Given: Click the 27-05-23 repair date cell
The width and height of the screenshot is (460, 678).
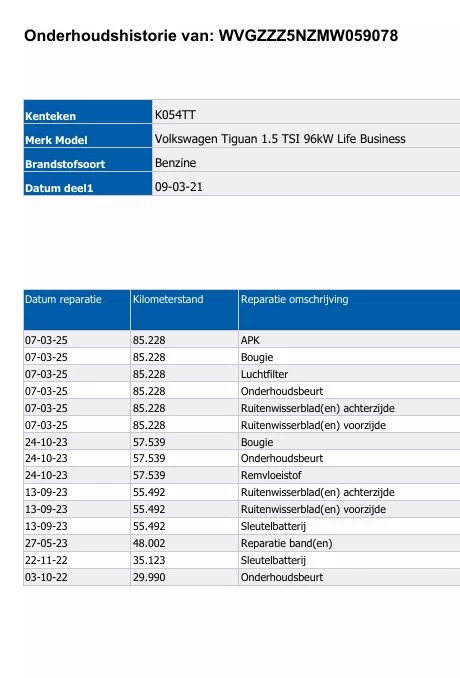Looking at the screenshot, I should 77,543.
